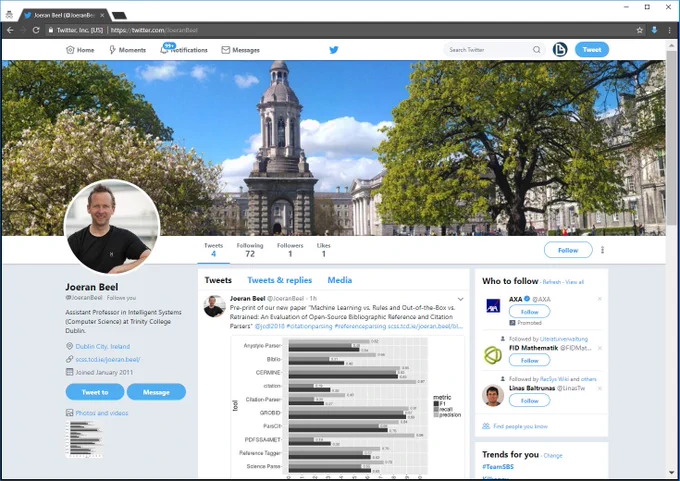Open the Home navigation item
The height and width of the screenshot is (481, 680).
pos(80,50)
